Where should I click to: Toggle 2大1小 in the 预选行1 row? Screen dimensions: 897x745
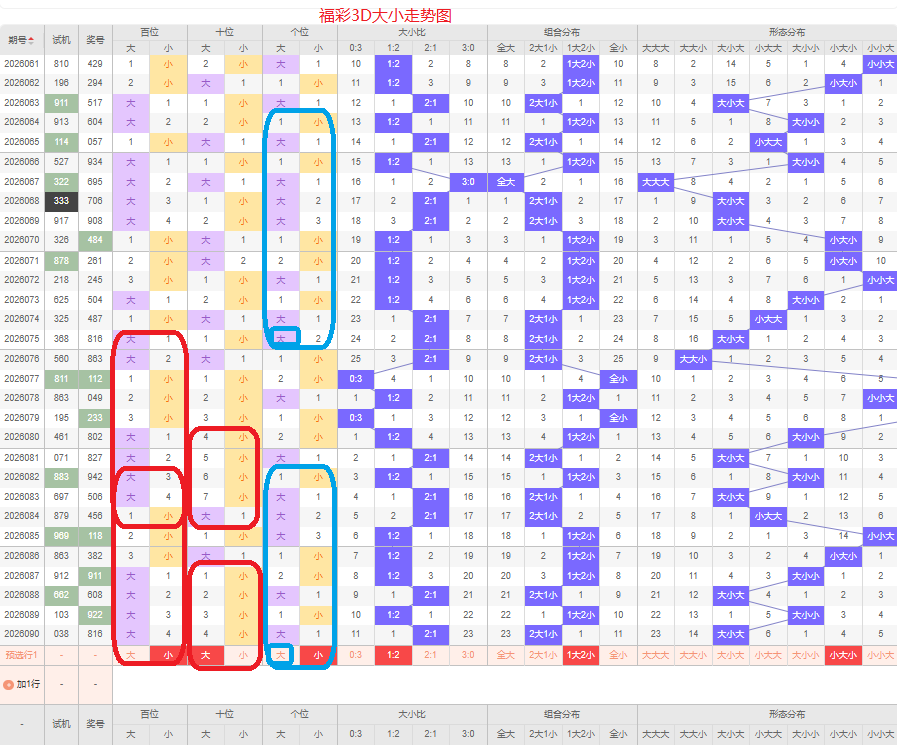[543, 655]
